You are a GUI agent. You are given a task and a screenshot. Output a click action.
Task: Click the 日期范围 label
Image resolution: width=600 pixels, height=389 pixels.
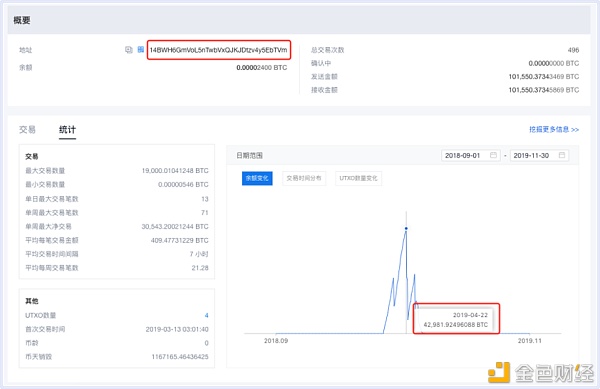(249, 156)
